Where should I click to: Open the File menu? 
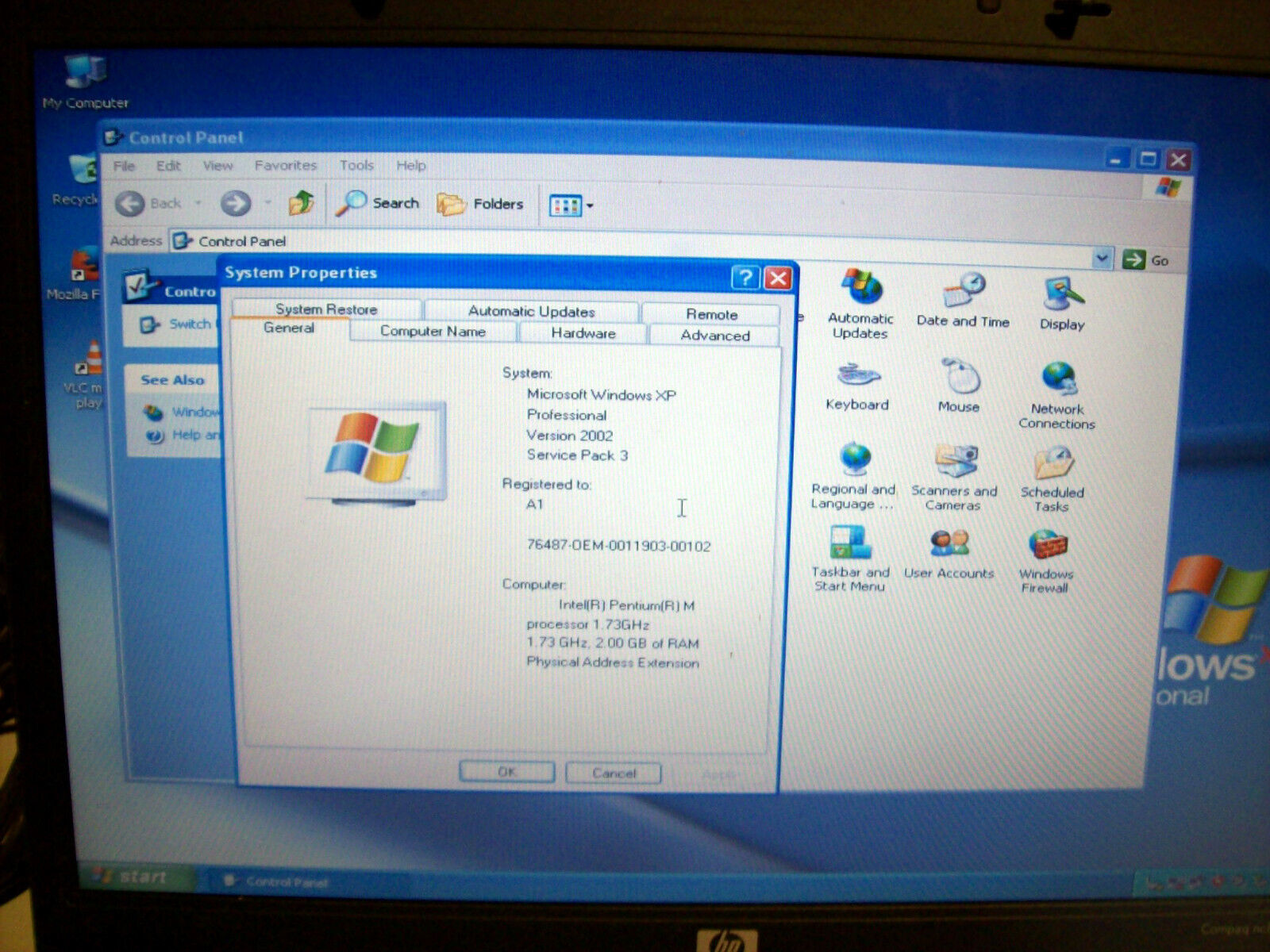124,165
